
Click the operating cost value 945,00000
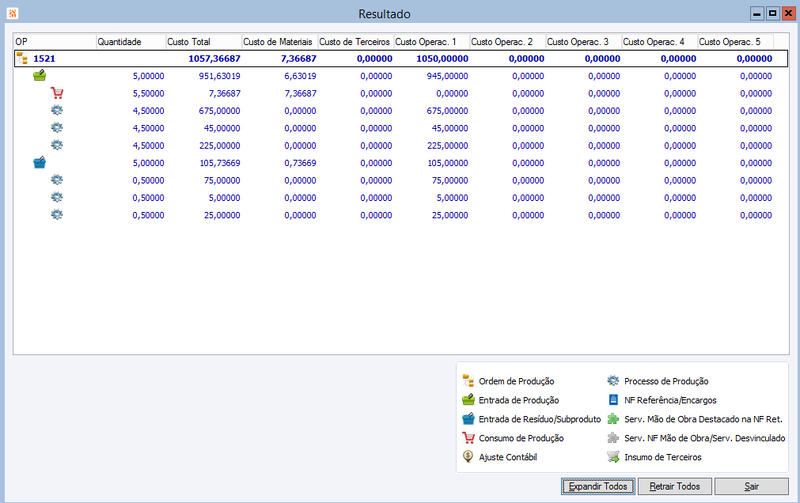(447, 76)
